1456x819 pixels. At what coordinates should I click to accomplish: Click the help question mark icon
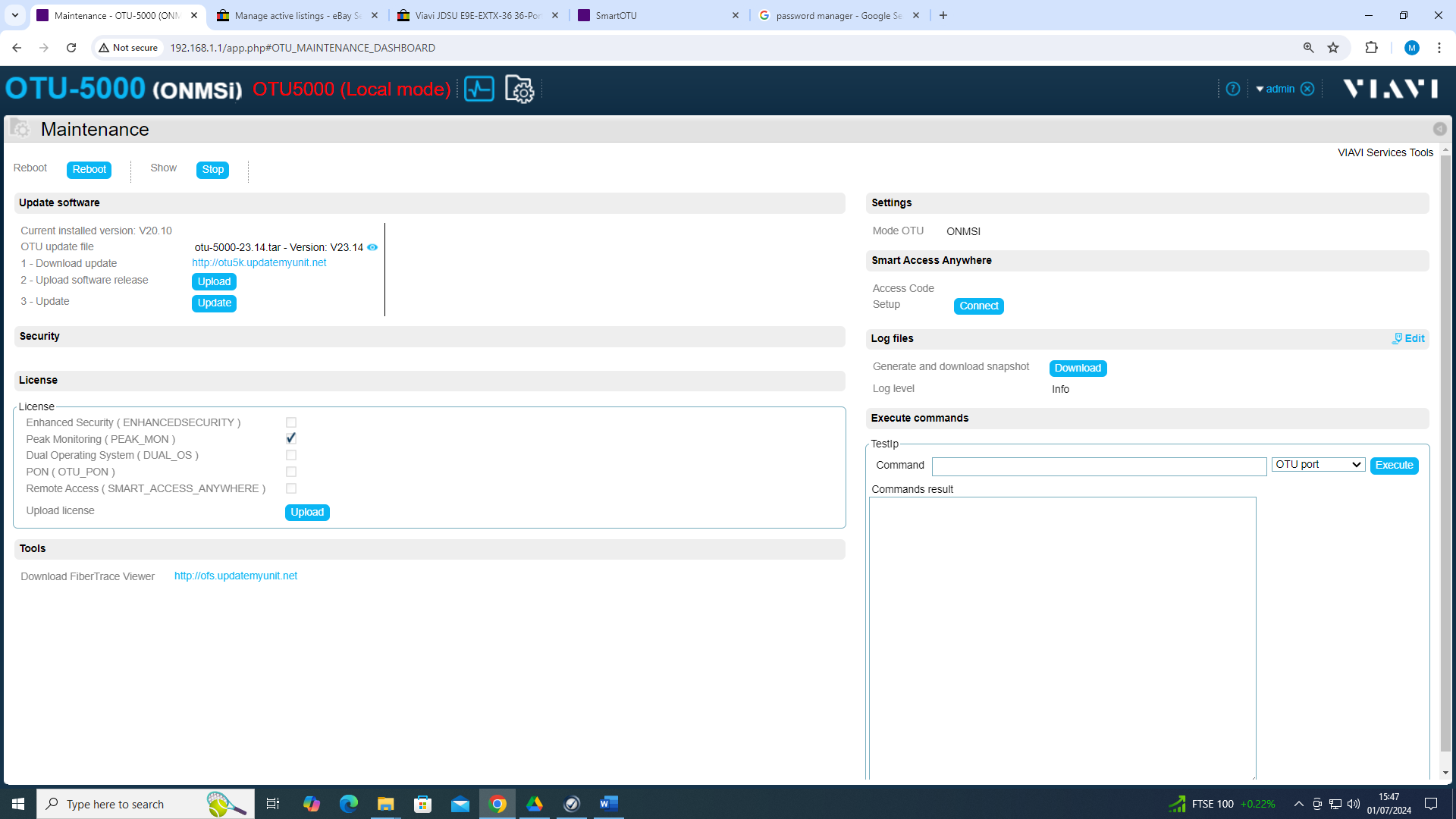[1233, 89]
